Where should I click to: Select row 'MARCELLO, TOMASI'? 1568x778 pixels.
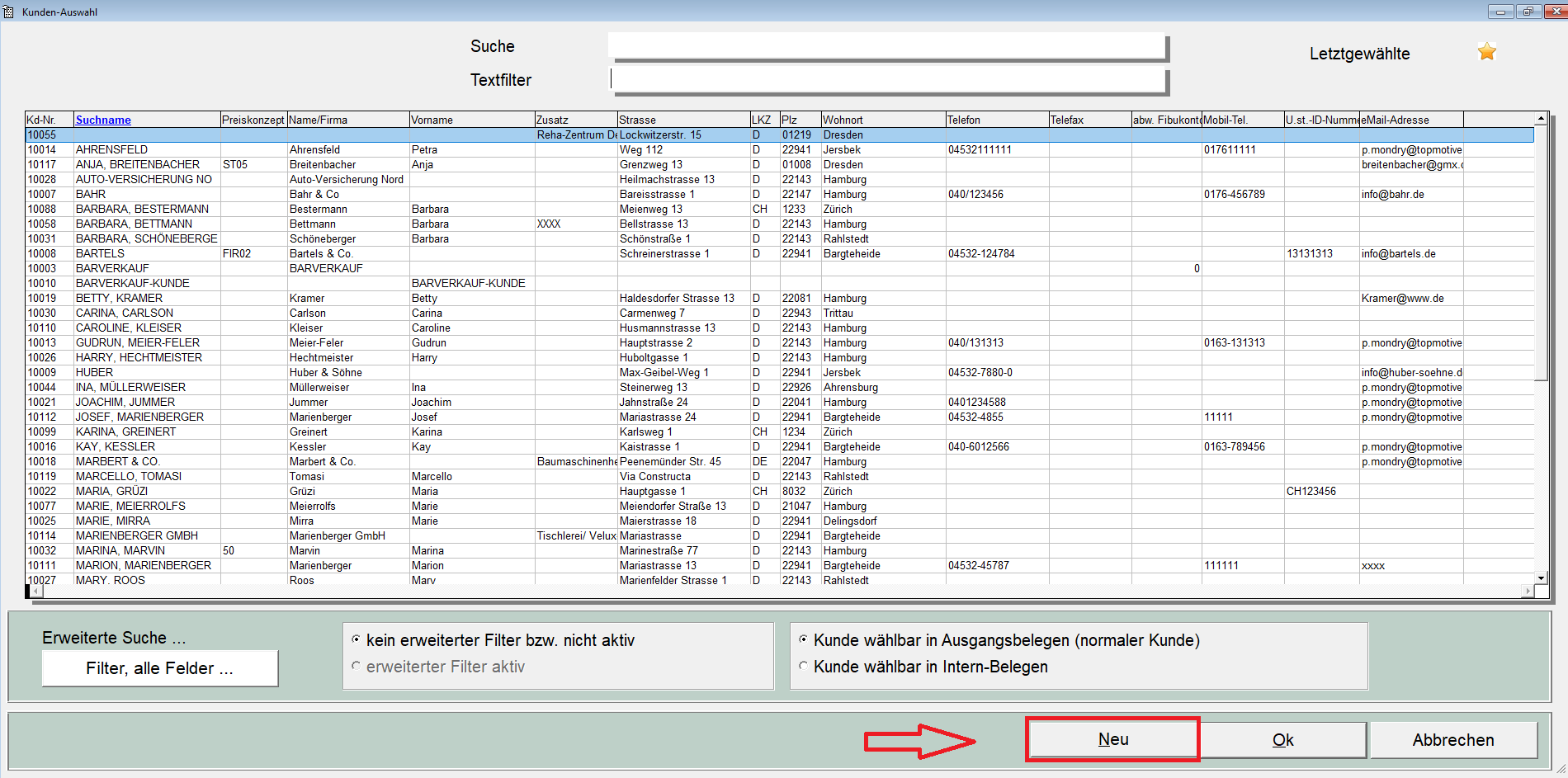780,476
